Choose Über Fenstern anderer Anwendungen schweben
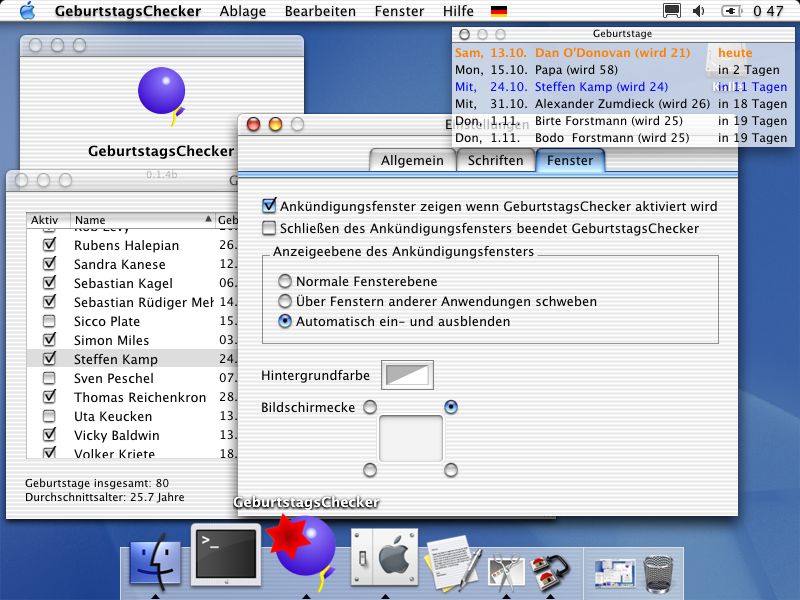This screenshot has width=800, height=600. tap(285, 301)
